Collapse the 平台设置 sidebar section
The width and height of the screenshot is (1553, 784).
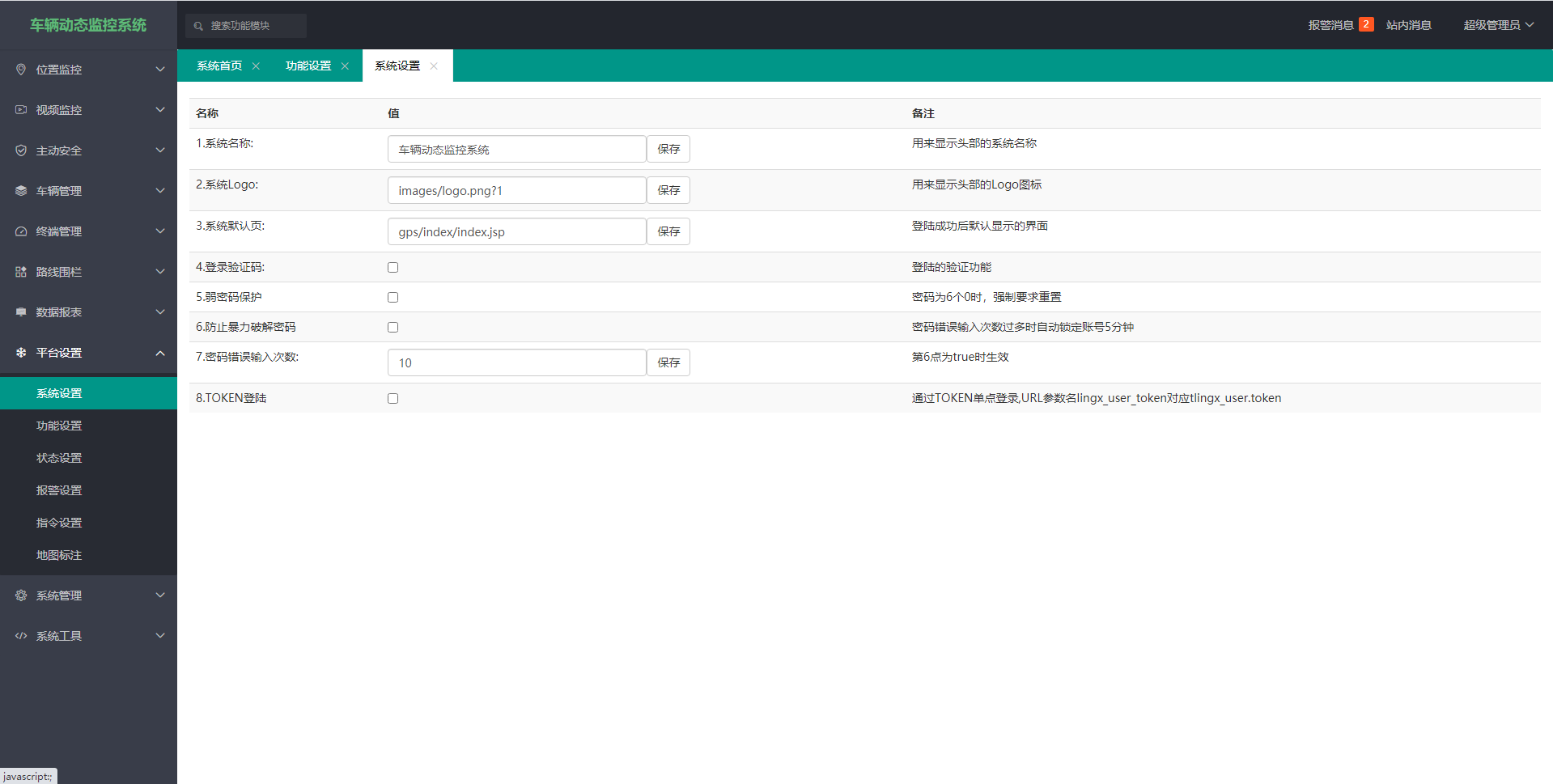159,353
